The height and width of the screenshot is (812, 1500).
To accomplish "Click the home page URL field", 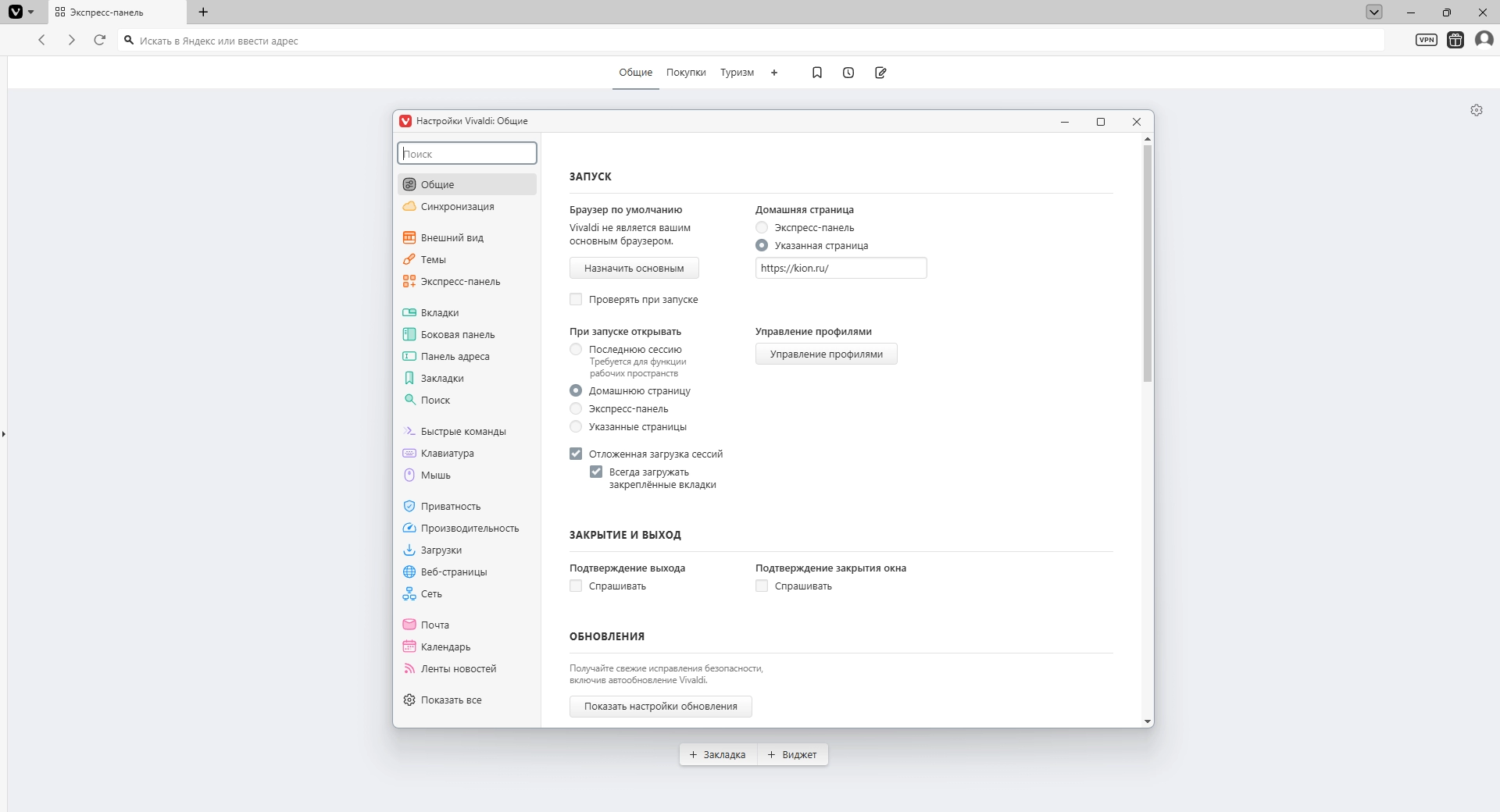I will tap(841, 268).
